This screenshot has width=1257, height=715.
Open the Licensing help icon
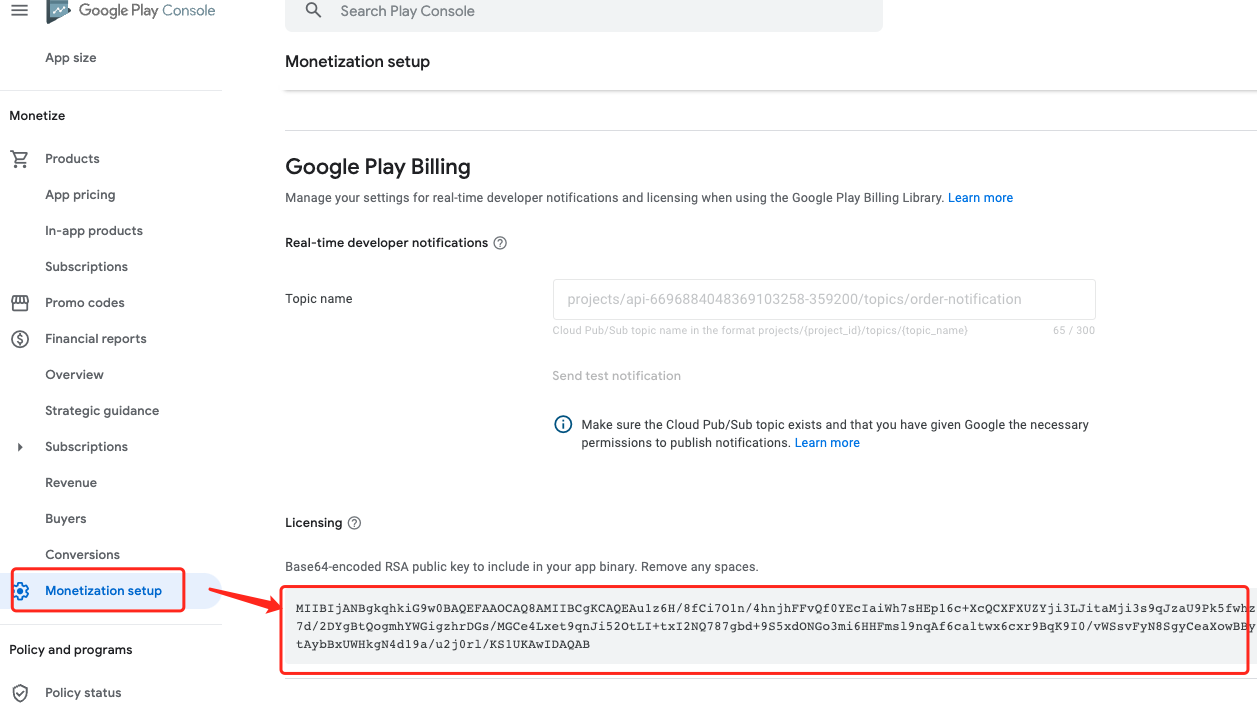coord(354,523)
